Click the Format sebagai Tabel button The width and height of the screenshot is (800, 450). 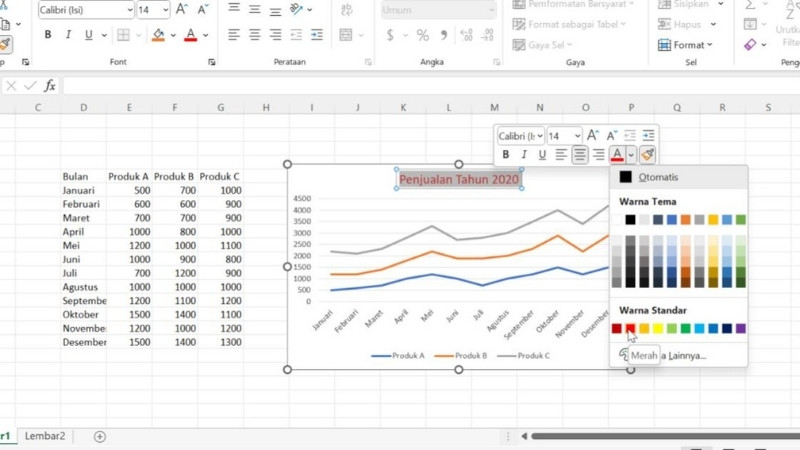pos(572,24)
